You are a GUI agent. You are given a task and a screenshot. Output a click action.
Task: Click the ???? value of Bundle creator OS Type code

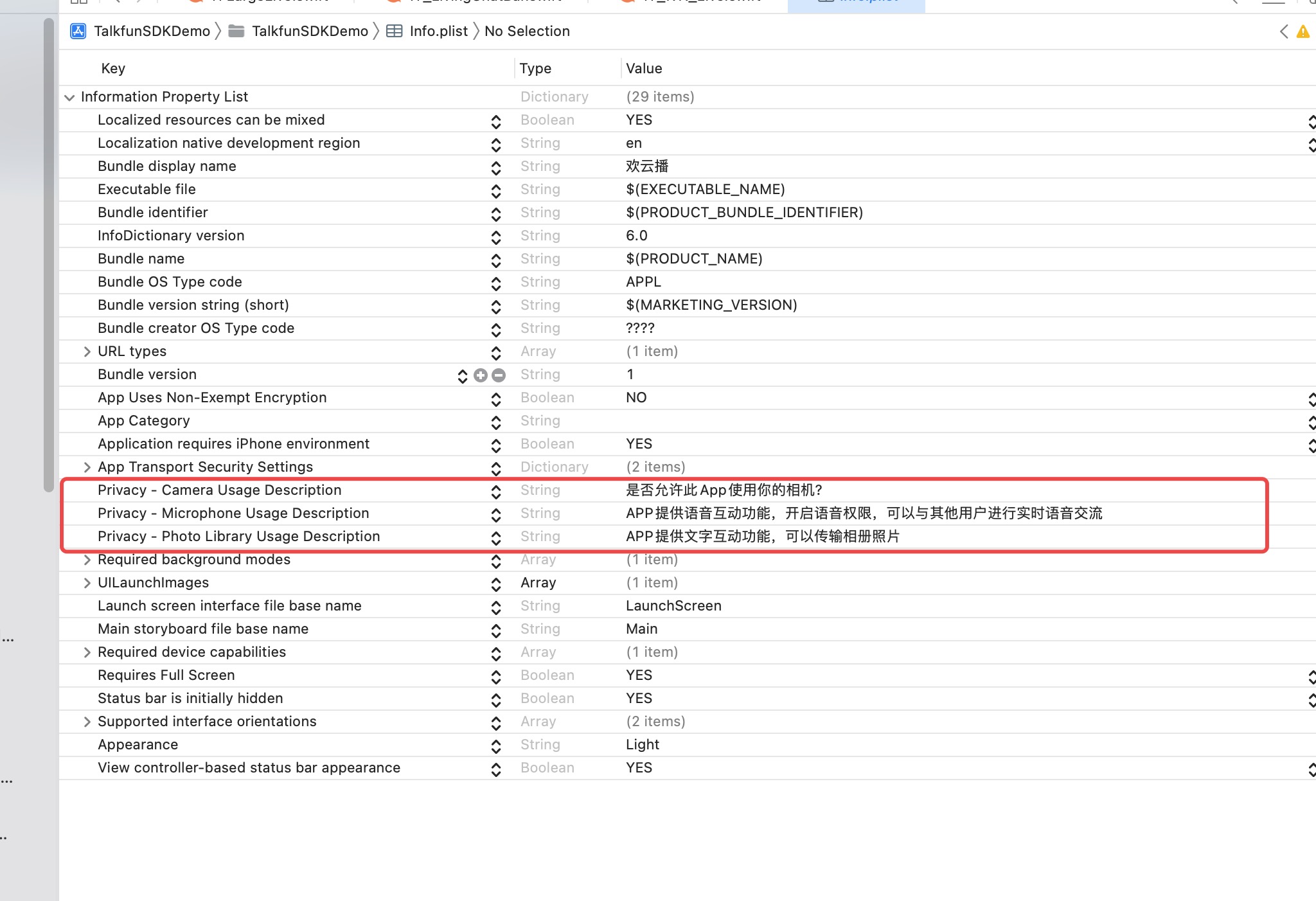[x=640, y=328]
